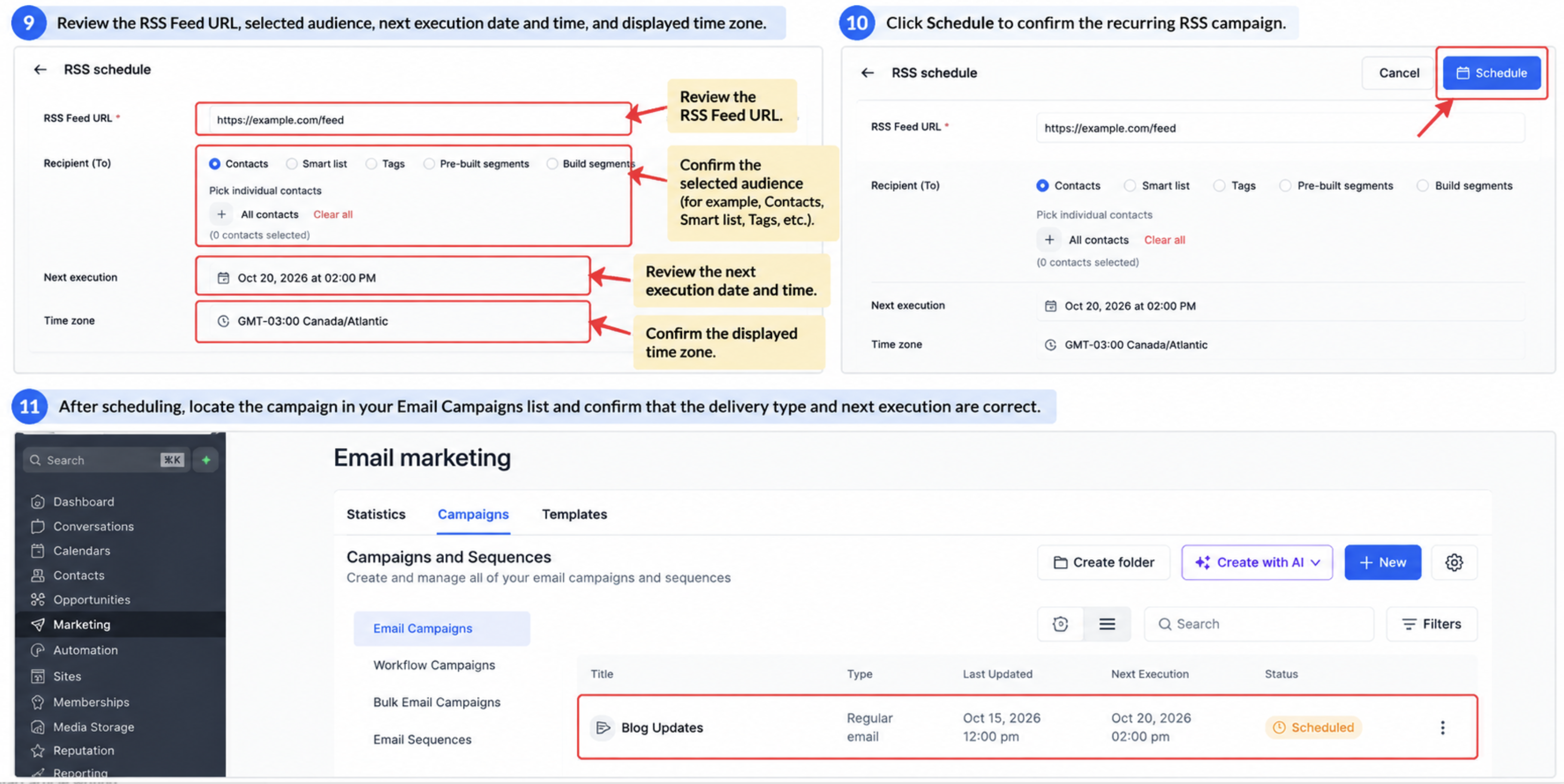Click the Dashboard icon in the sidebar

click(38, 502)
